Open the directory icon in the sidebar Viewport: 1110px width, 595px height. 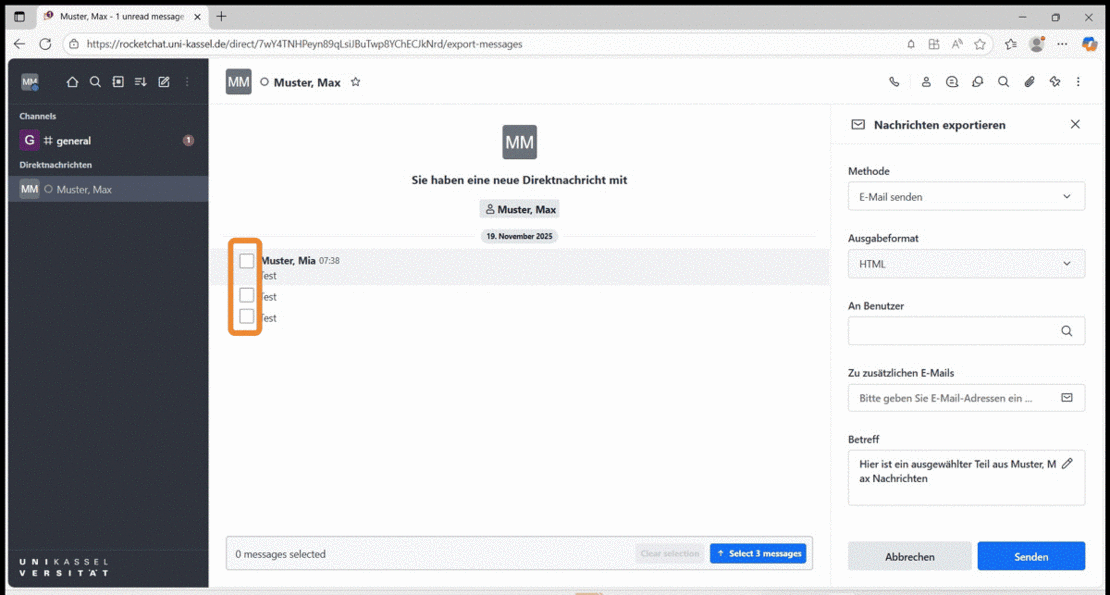(118, 82)
